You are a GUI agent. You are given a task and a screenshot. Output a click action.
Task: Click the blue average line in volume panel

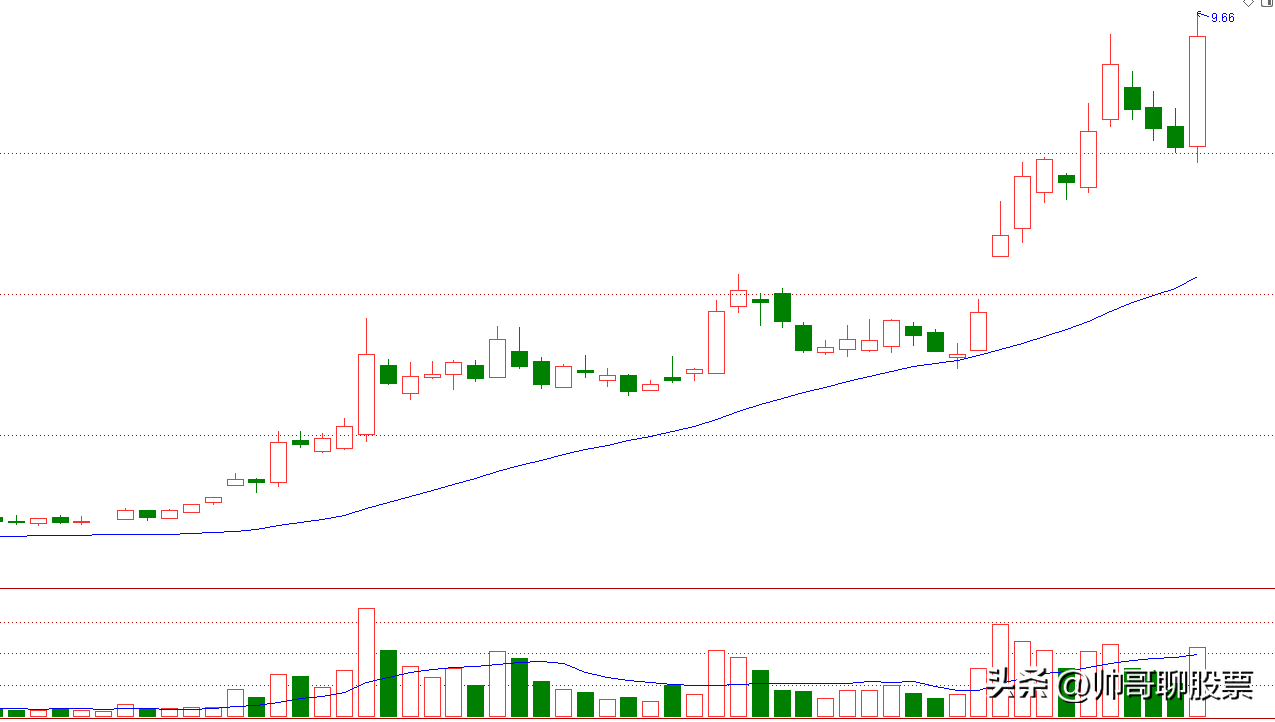(x=600, y=676)
